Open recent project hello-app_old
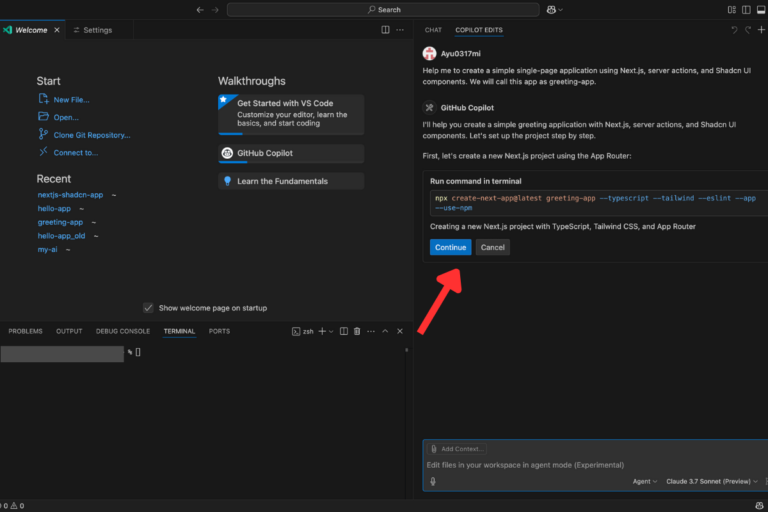 point(61,236)
